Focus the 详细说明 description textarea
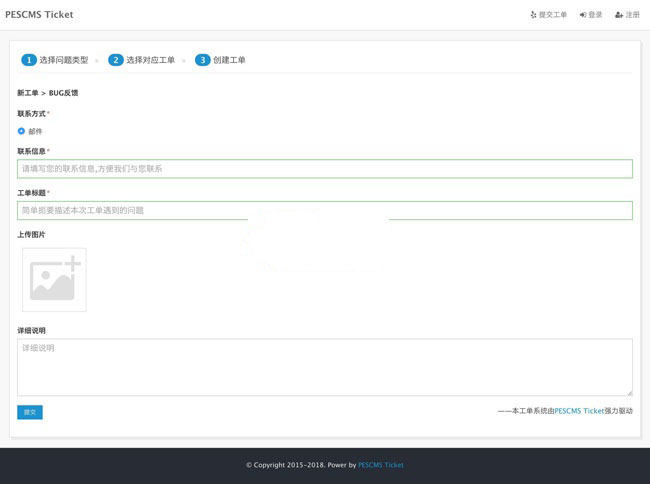Image resolution: width=650 pixels, height=484 pixels. pos(325,367)
